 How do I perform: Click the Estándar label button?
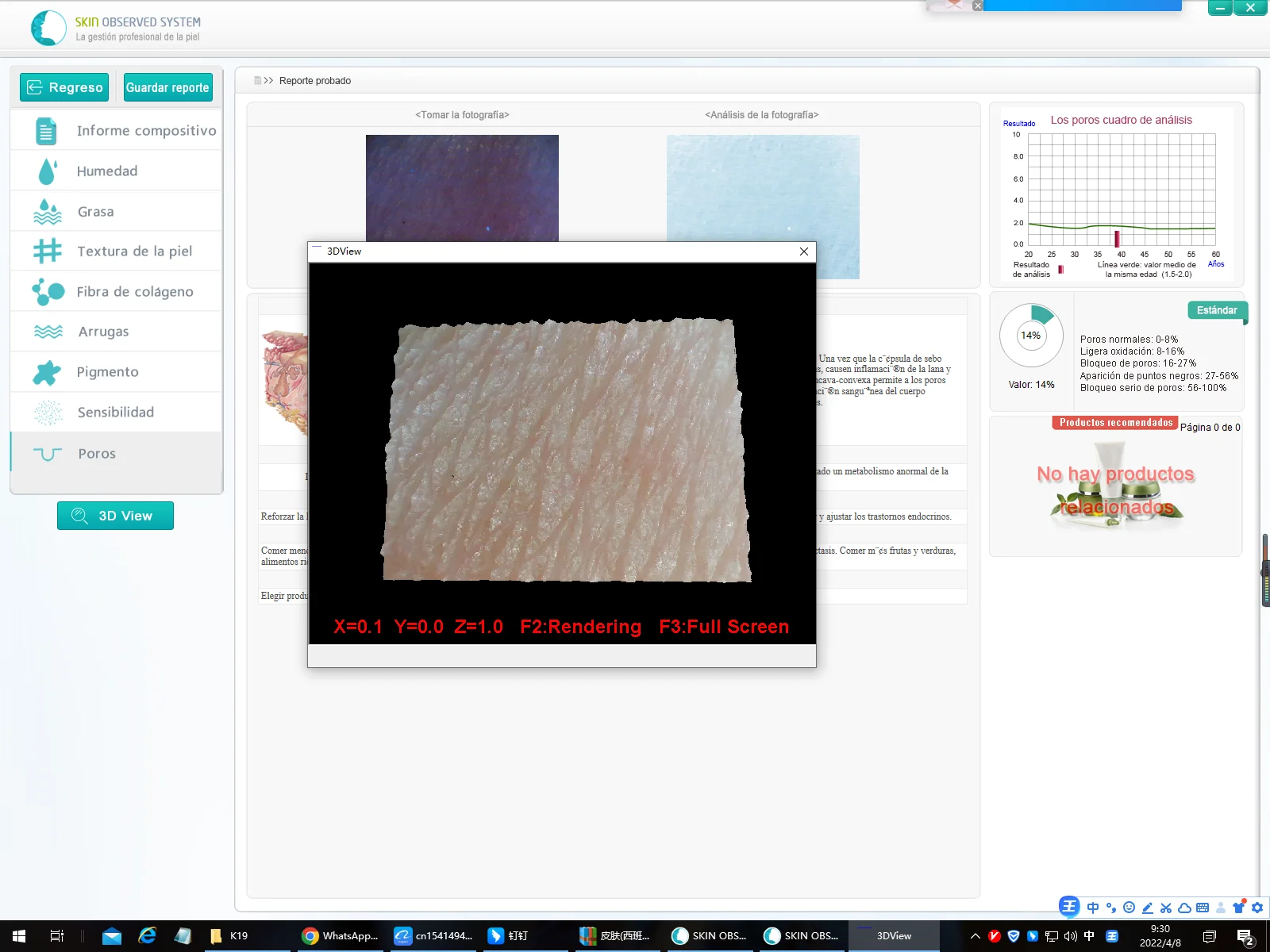coord(1216,310)
